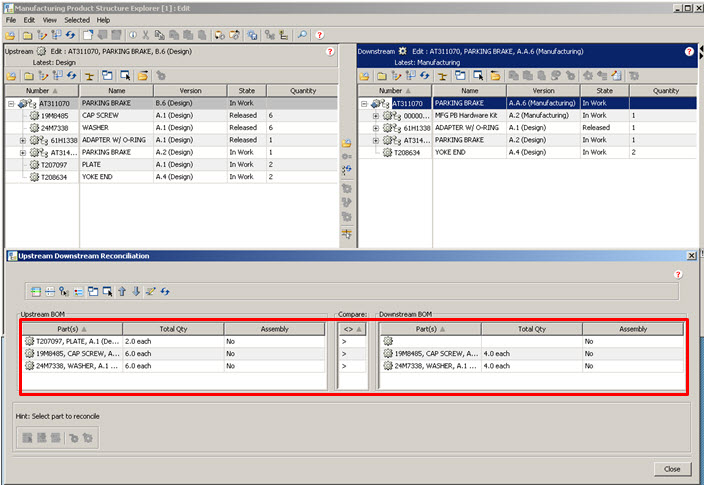The width and height of the screenshot is (704, 485).
Task: Open the Help menu
Action: (x=103, y=20)
